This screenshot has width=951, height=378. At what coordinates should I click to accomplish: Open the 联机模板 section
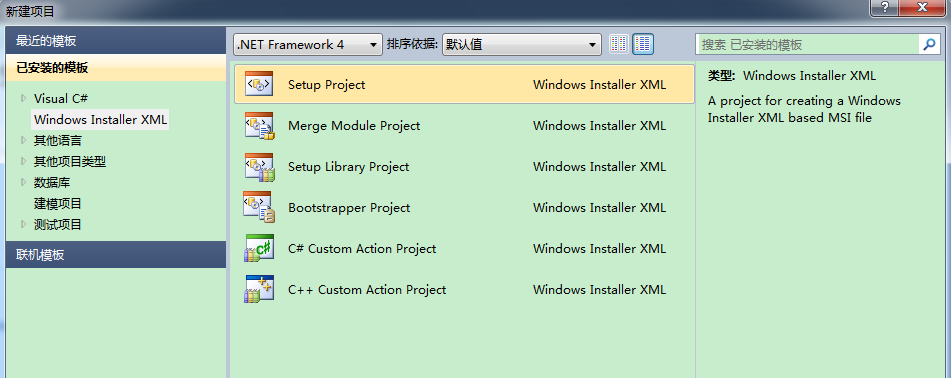pyautogui.click(x=116, y=254)
